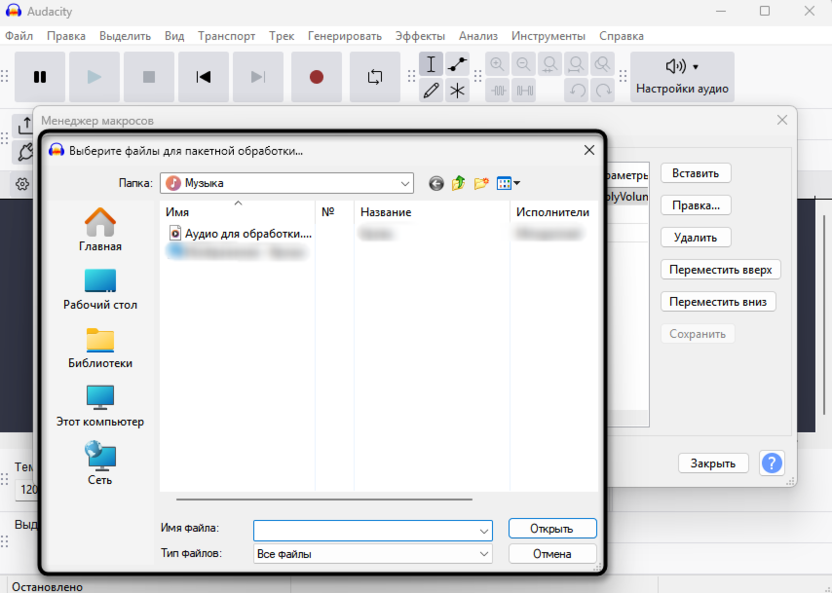Click the Zoom In magnifier
This screenshot has height=593, width=832.
[x=497, y=64]
